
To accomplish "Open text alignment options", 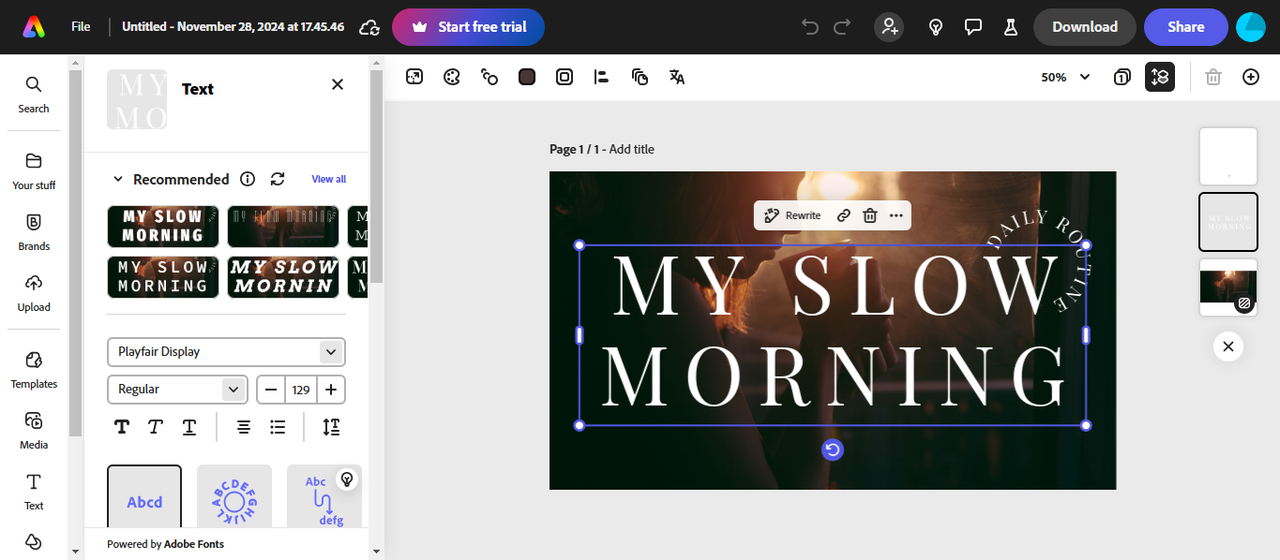I will (x=243, y=427).
